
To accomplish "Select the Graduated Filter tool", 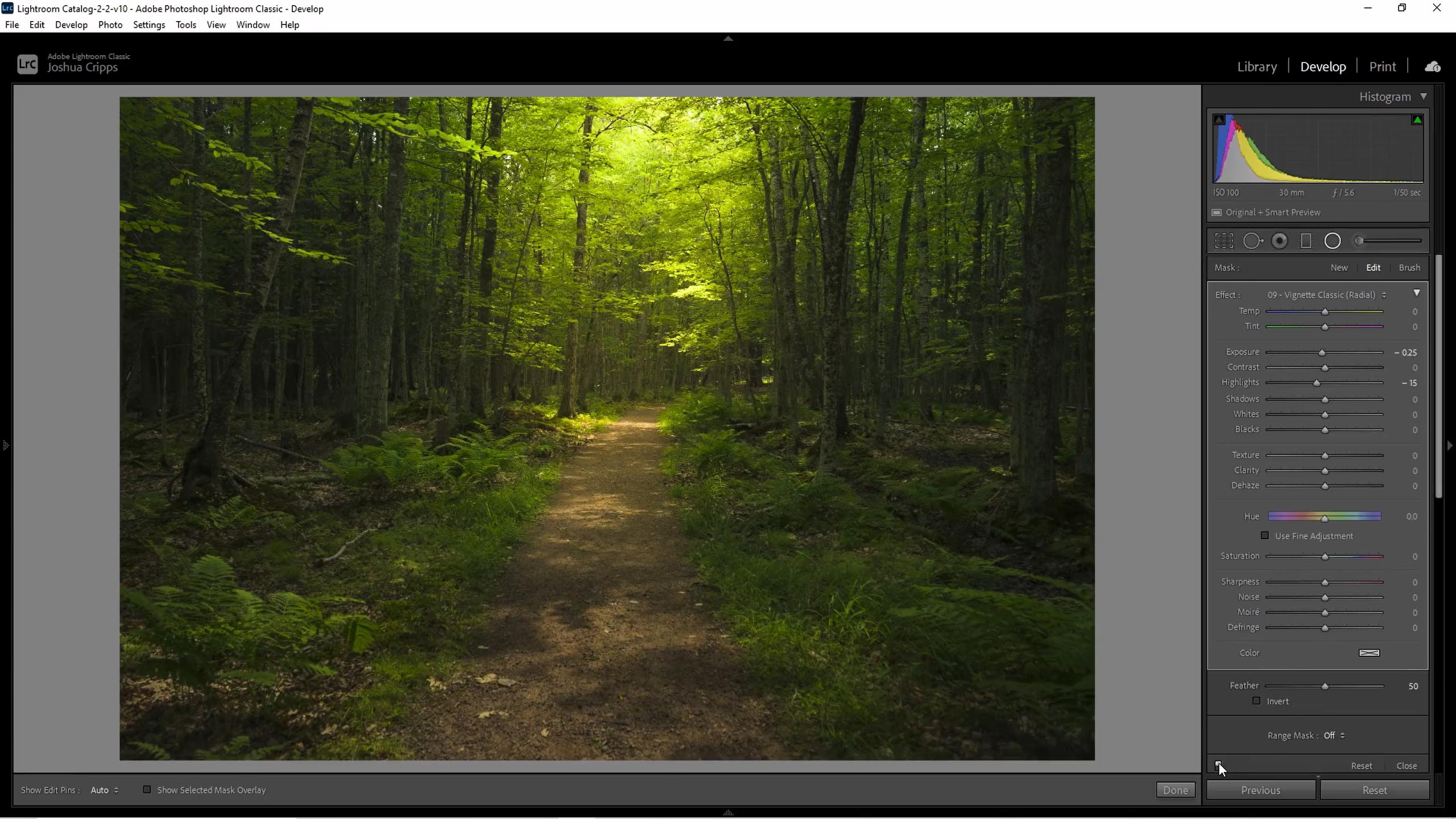I will tap(1306, 241).
